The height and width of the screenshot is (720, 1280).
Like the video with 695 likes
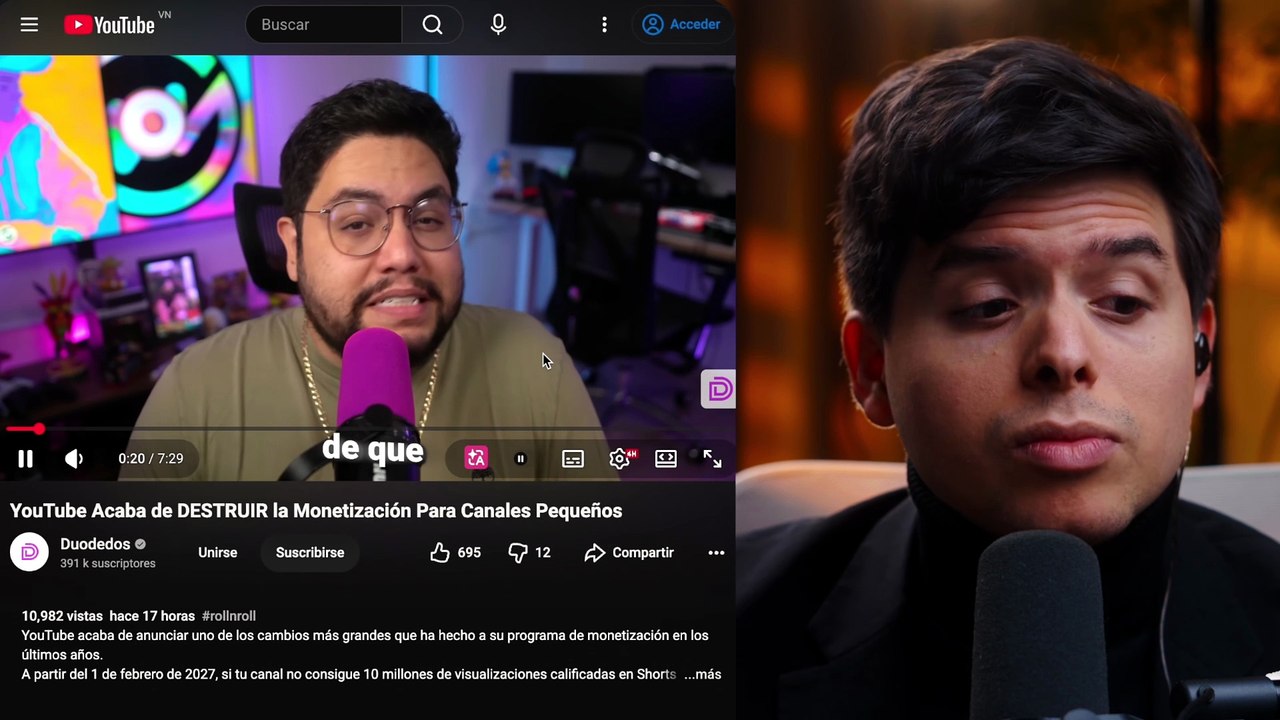tap(456, 552)
